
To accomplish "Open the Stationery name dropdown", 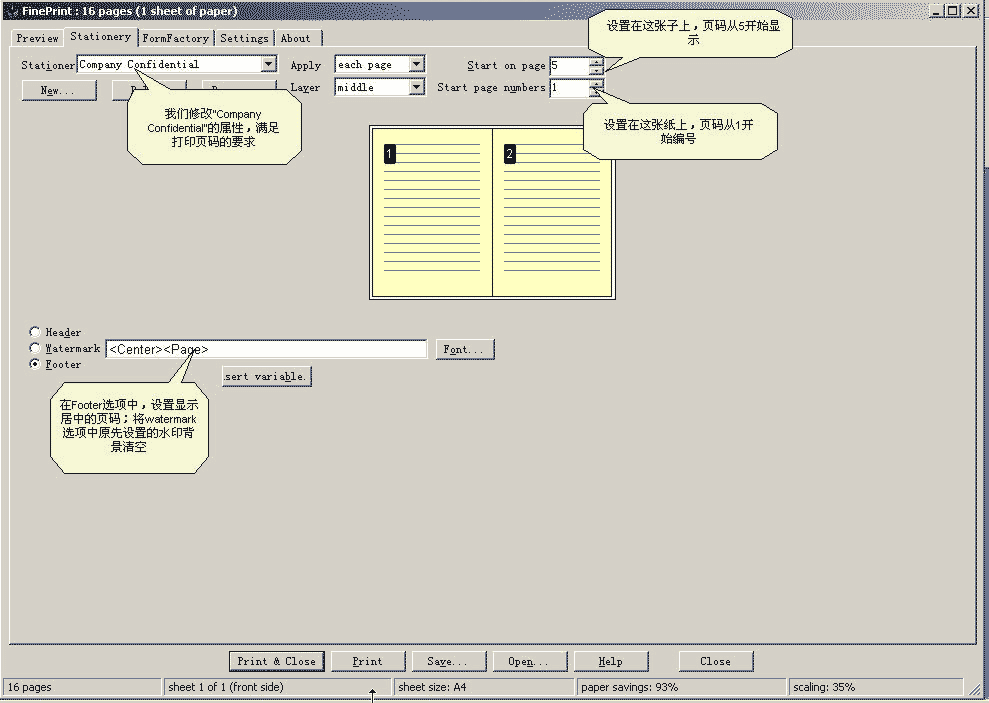I will 268,64.
